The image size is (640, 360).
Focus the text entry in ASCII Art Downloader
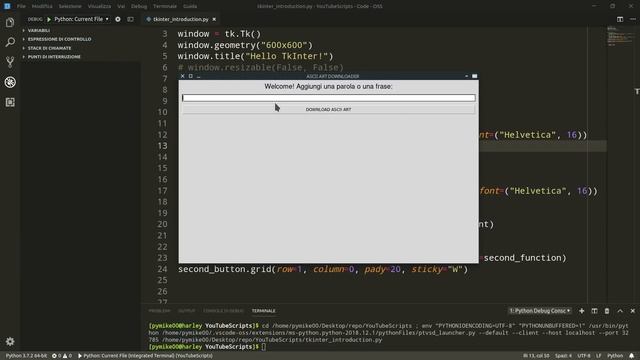[329, 98]
